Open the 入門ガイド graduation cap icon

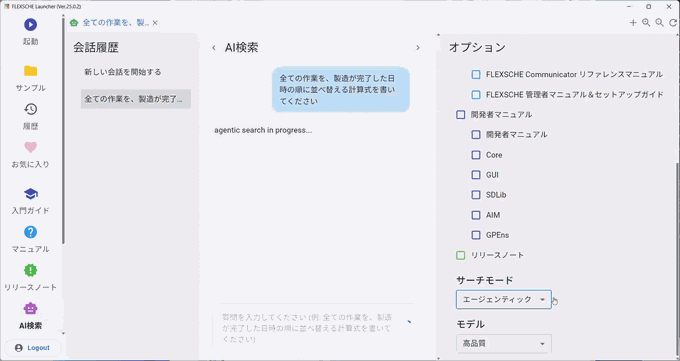(x=30, y=194)
